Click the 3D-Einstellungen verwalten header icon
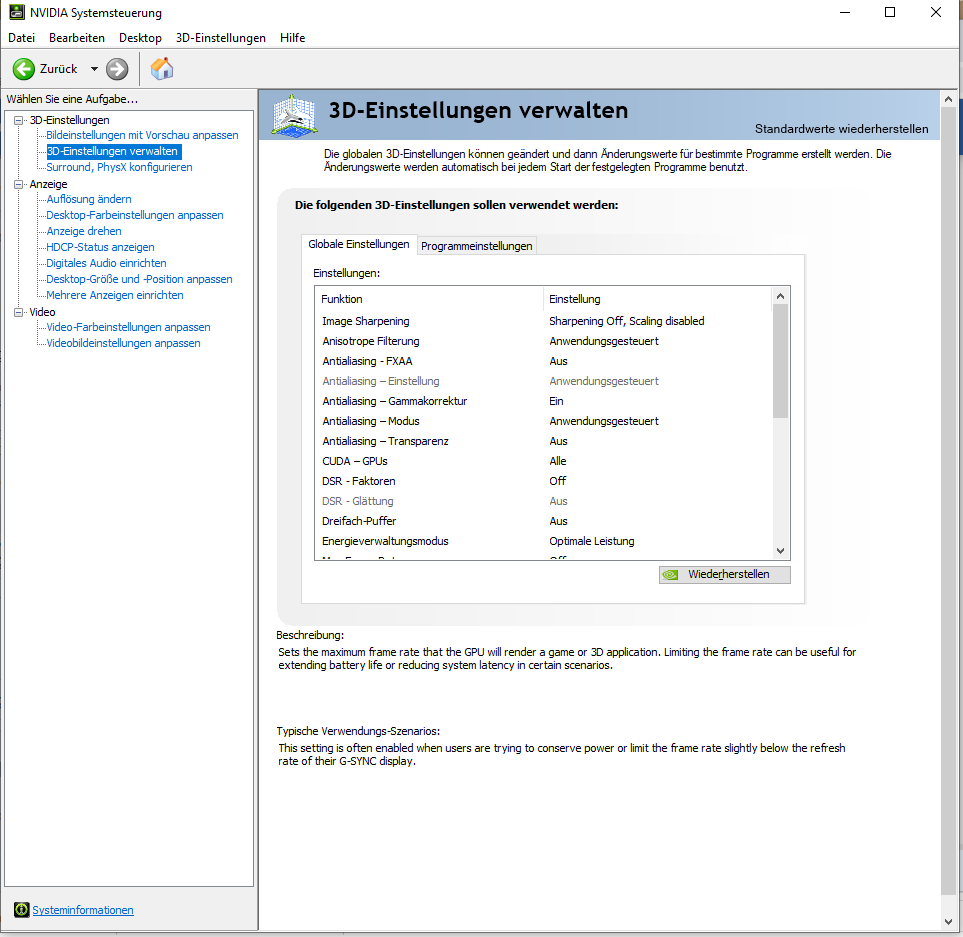 pyautogui.click(x=295, y=115)
